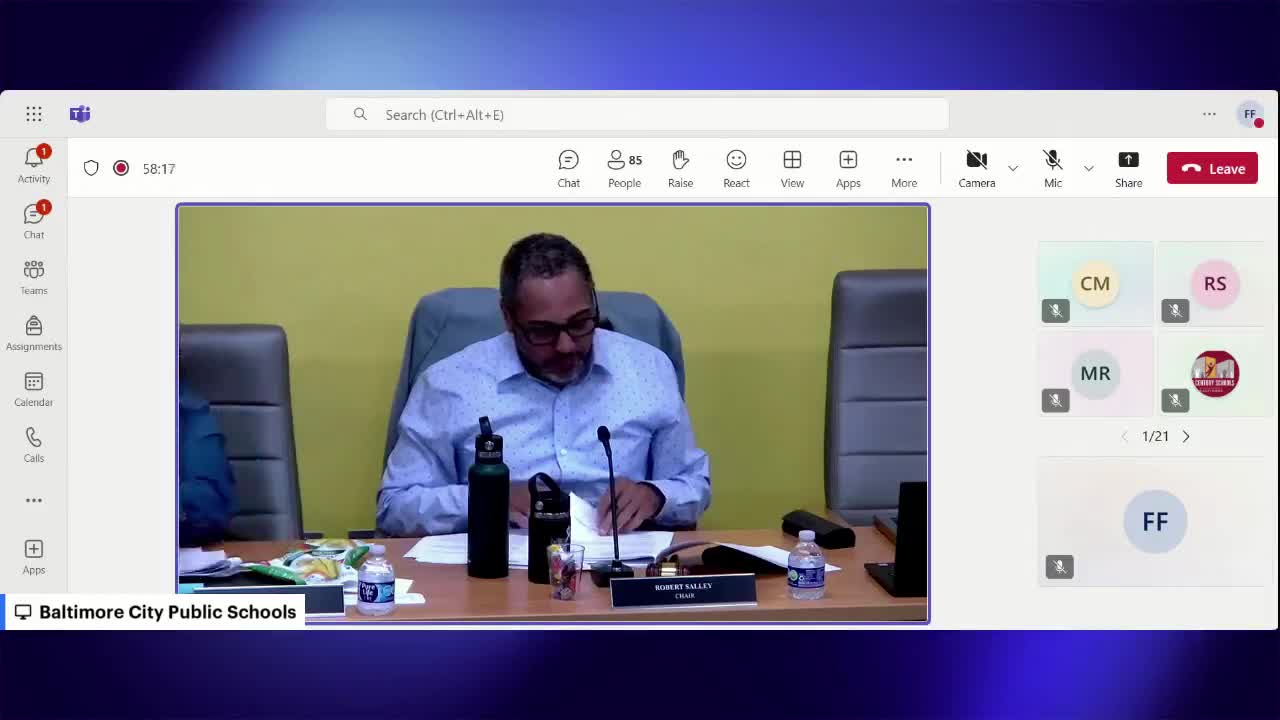Select the CM participant tile

pyautogui.click(x=1095, y=284)
